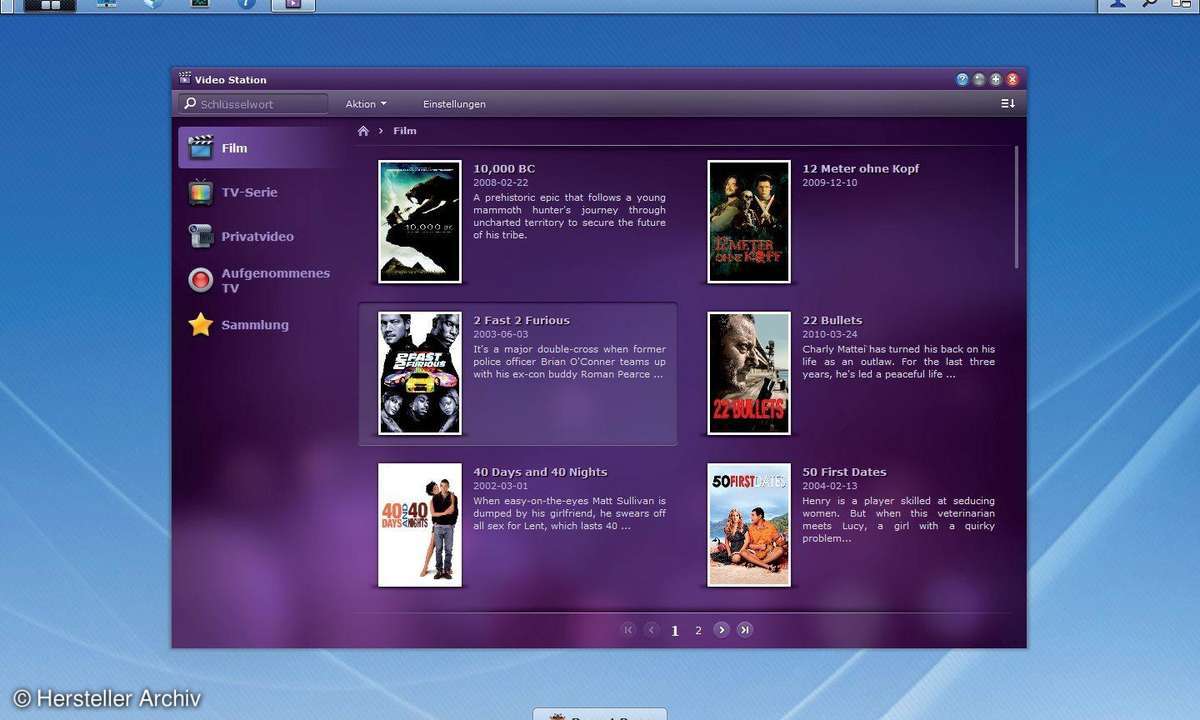1200x720 pixels.
Task: Select the 40 Days and 40 Nights poster
Action: pos(420,525)
